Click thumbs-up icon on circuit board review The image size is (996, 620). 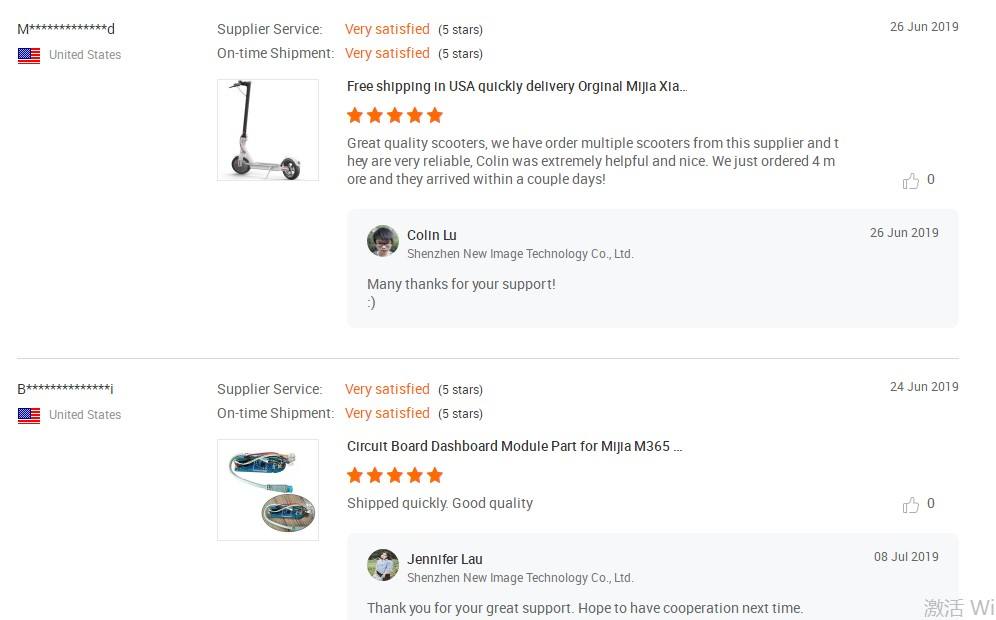910,505
